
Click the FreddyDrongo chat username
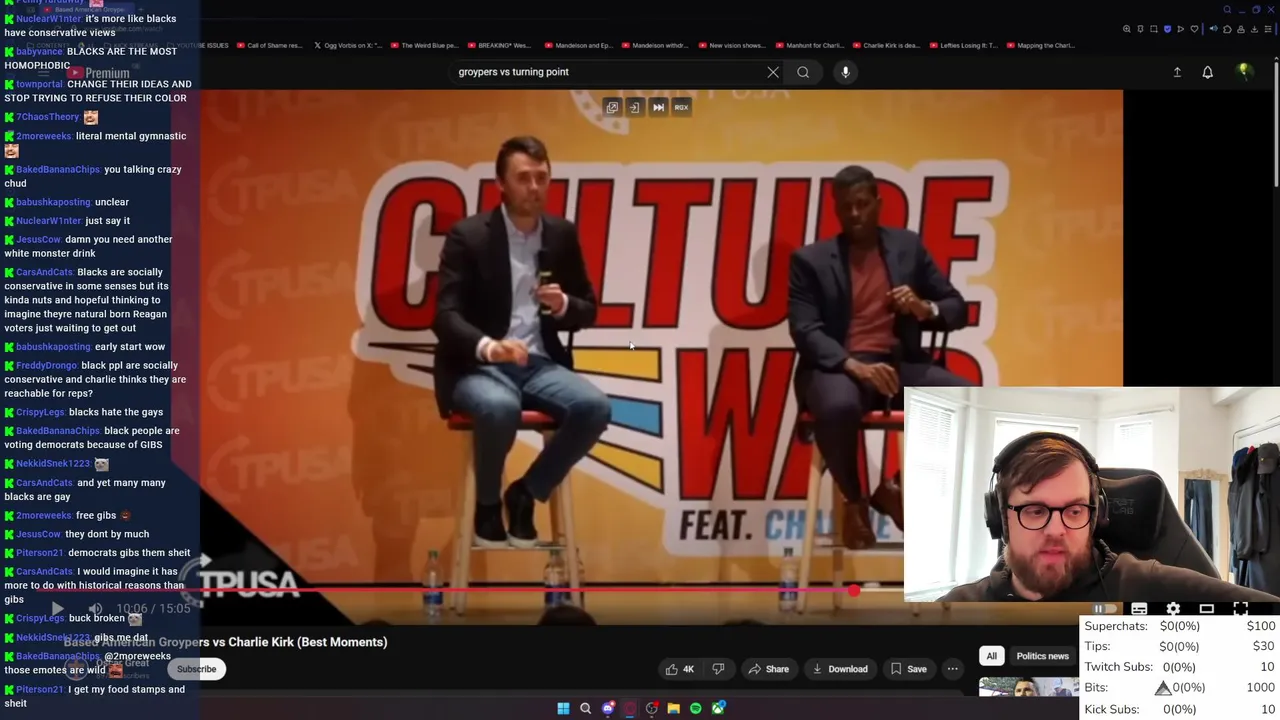tap(46, 365)
